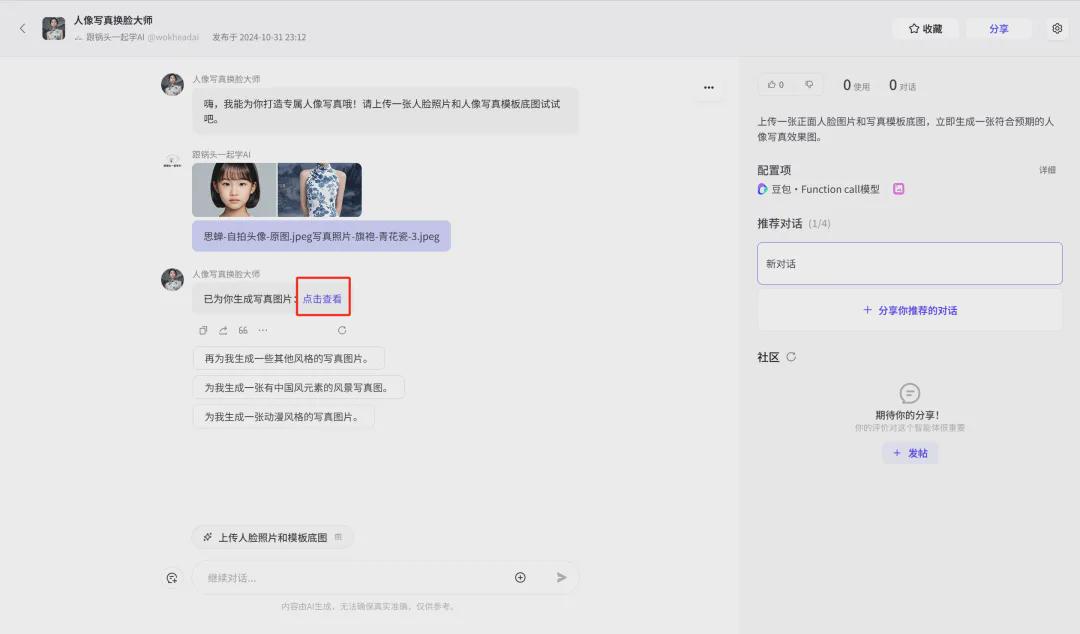Go back using the left arrow

click(x=23, y=28)
